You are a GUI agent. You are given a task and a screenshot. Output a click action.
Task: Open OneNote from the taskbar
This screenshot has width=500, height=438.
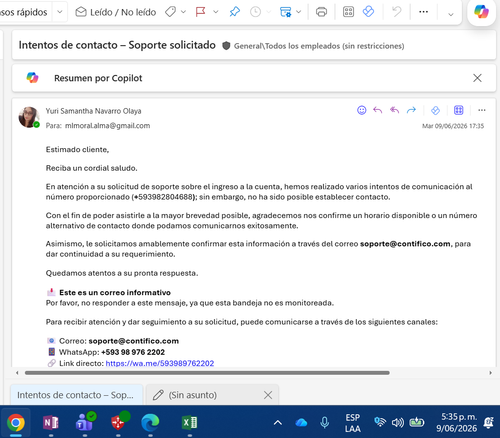50,423
